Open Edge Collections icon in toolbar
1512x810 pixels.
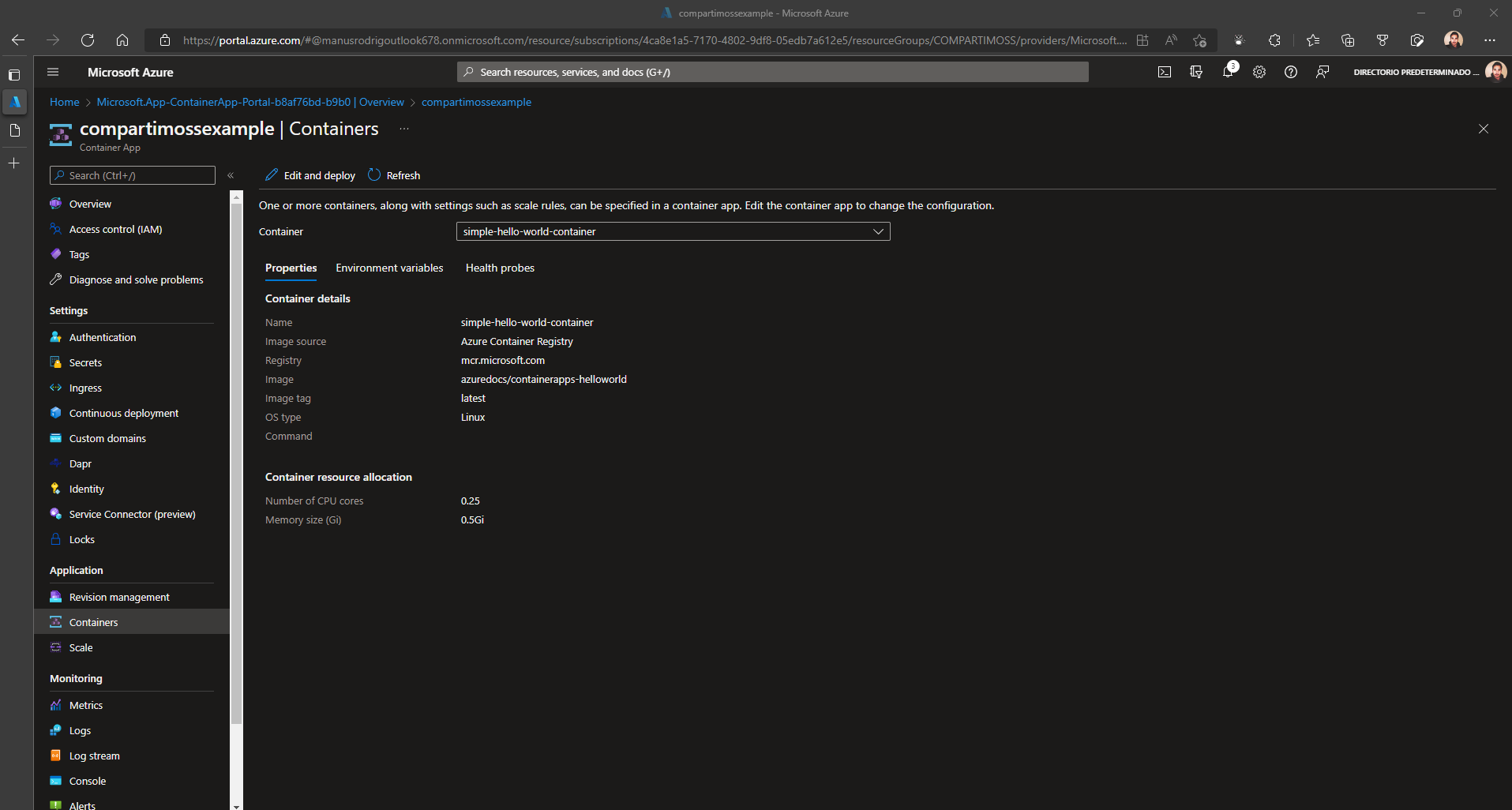pyautogui.click(x=1348, y=39)
